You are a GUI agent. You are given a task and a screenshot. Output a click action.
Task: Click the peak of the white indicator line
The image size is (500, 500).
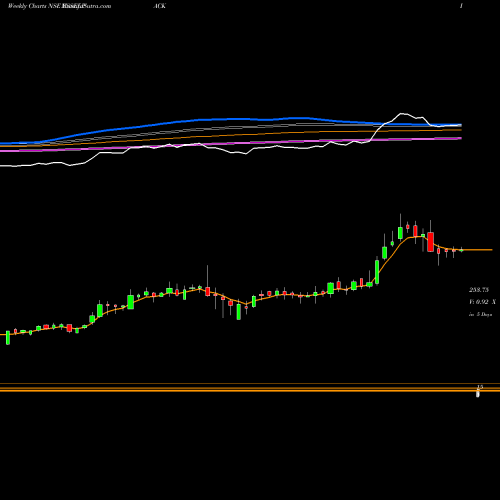[402, 114]
